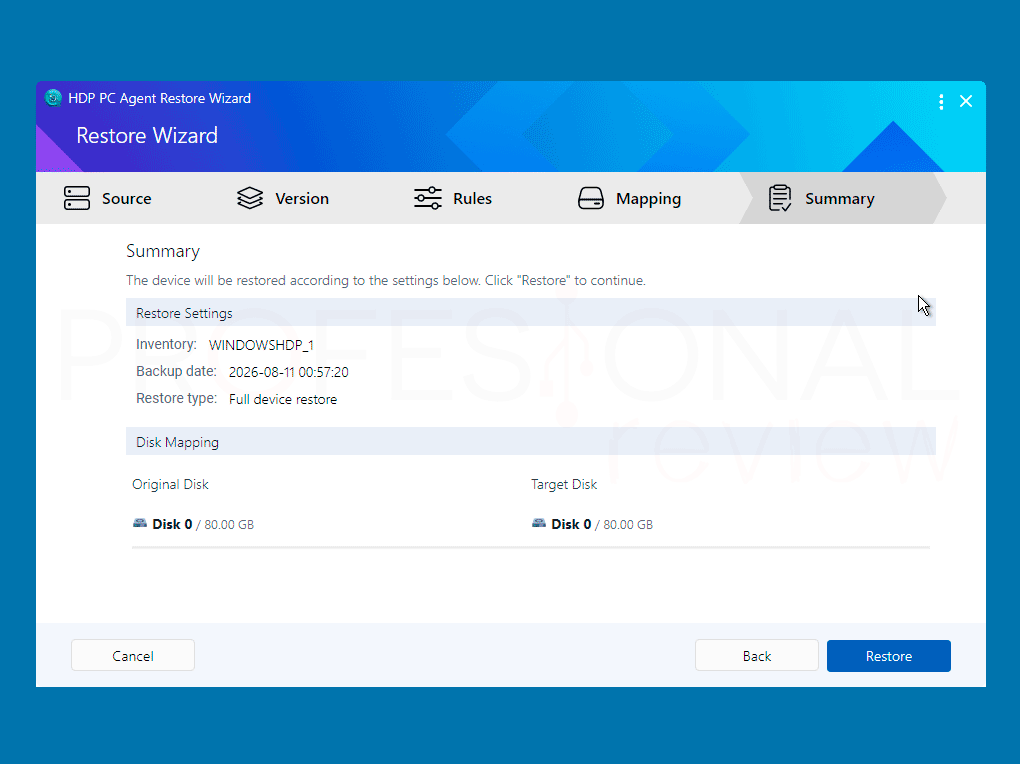Go to the Source step tab
Image resolution: width=1020 pixels, height=764 pixels.
pos(108,198)
